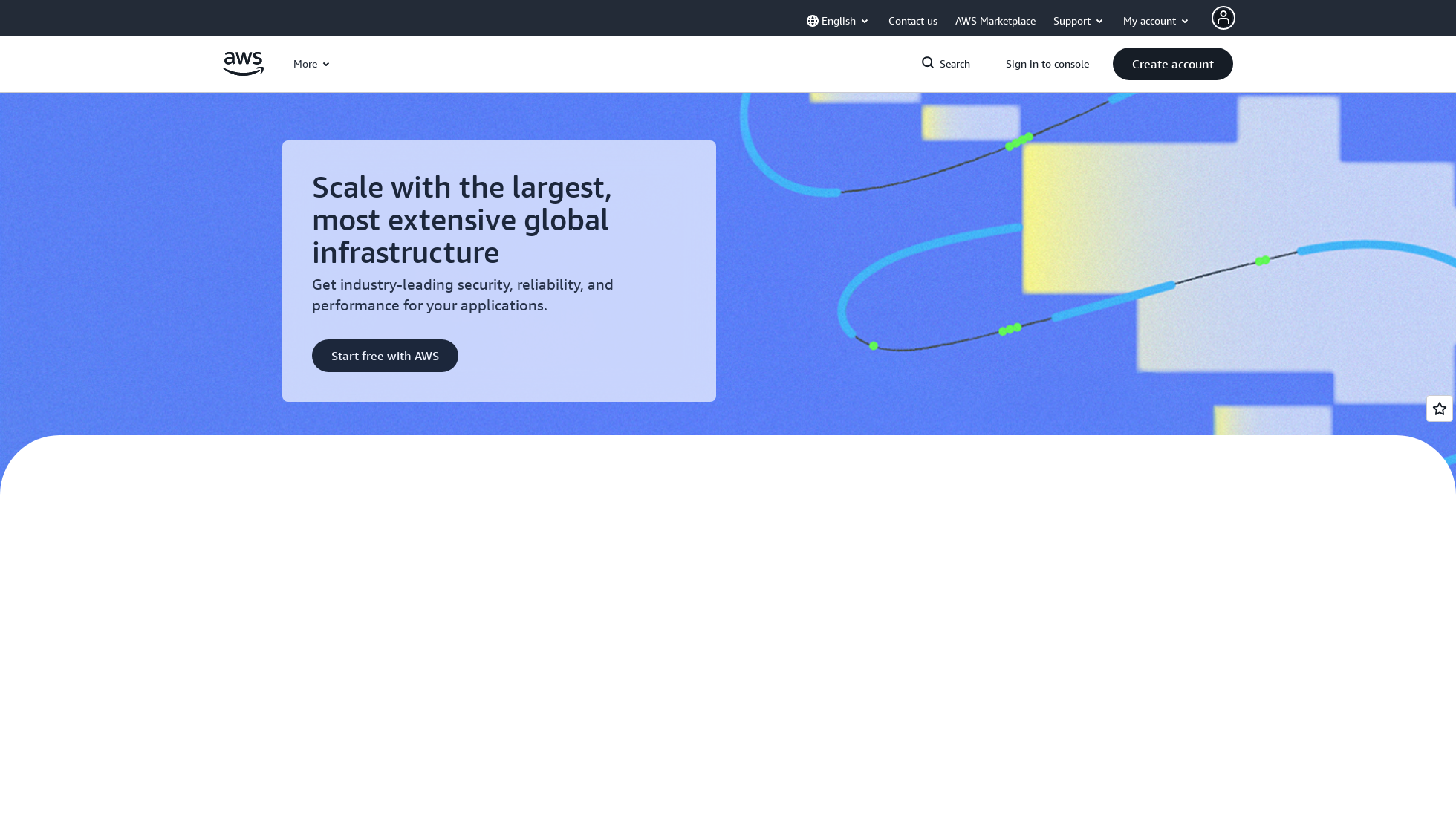Click the Create account button
1456x817 pixels.
[x=1172, y=64]
